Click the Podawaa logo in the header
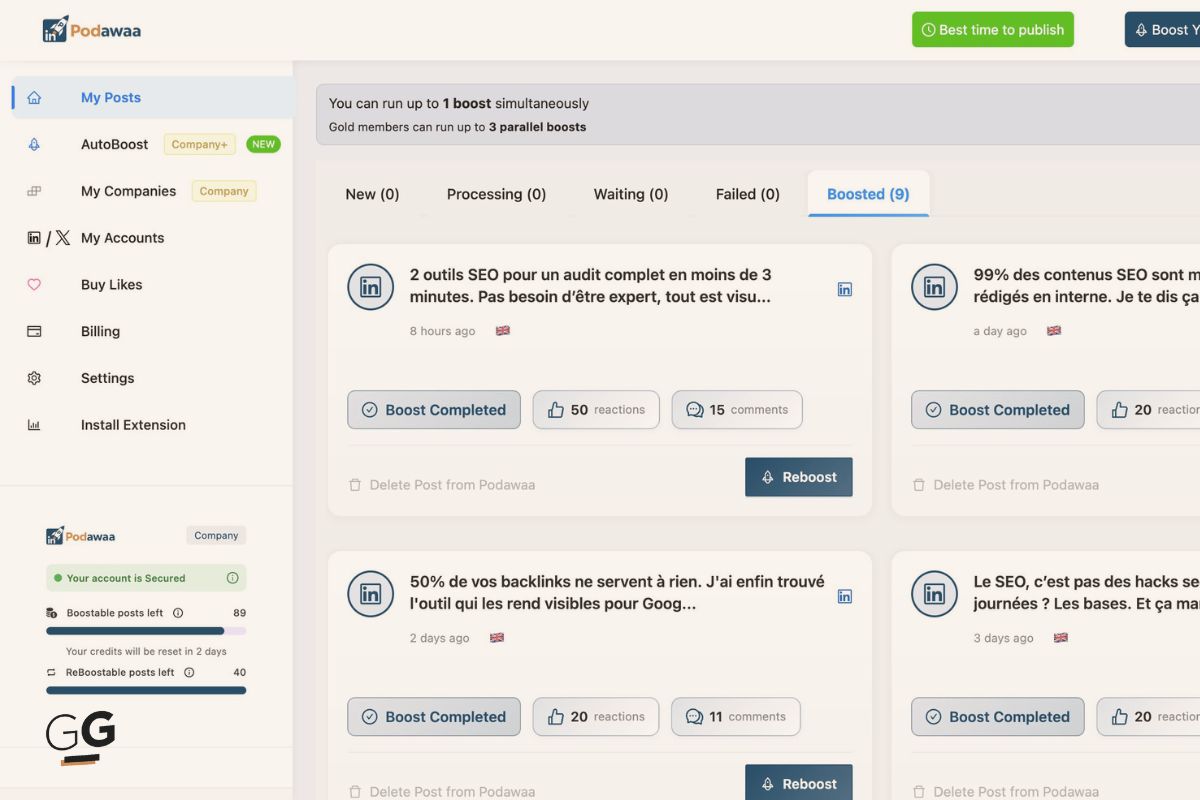 pos(91,30)
